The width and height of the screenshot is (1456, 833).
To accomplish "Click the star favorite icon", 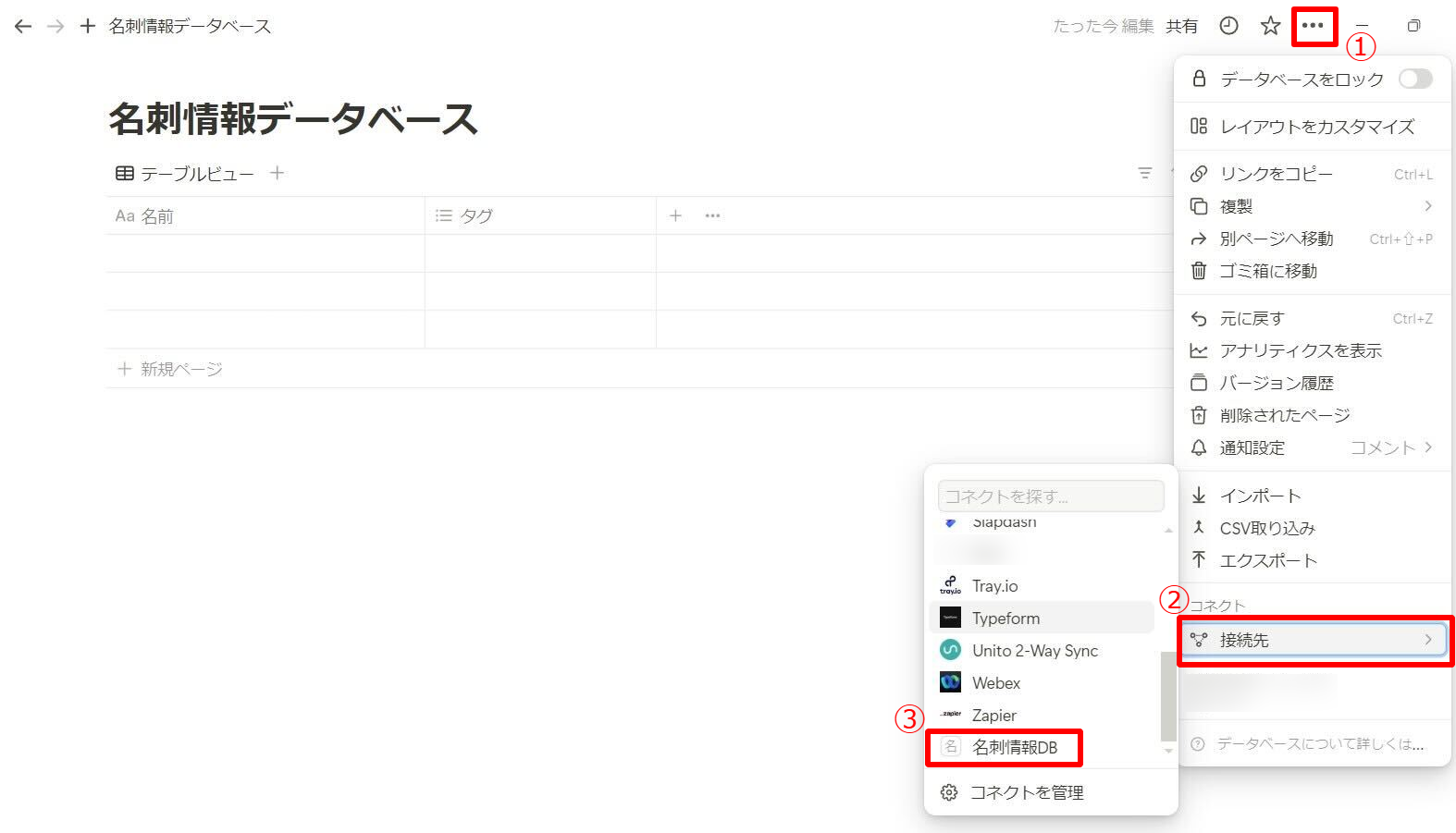I will (1270, 26).
